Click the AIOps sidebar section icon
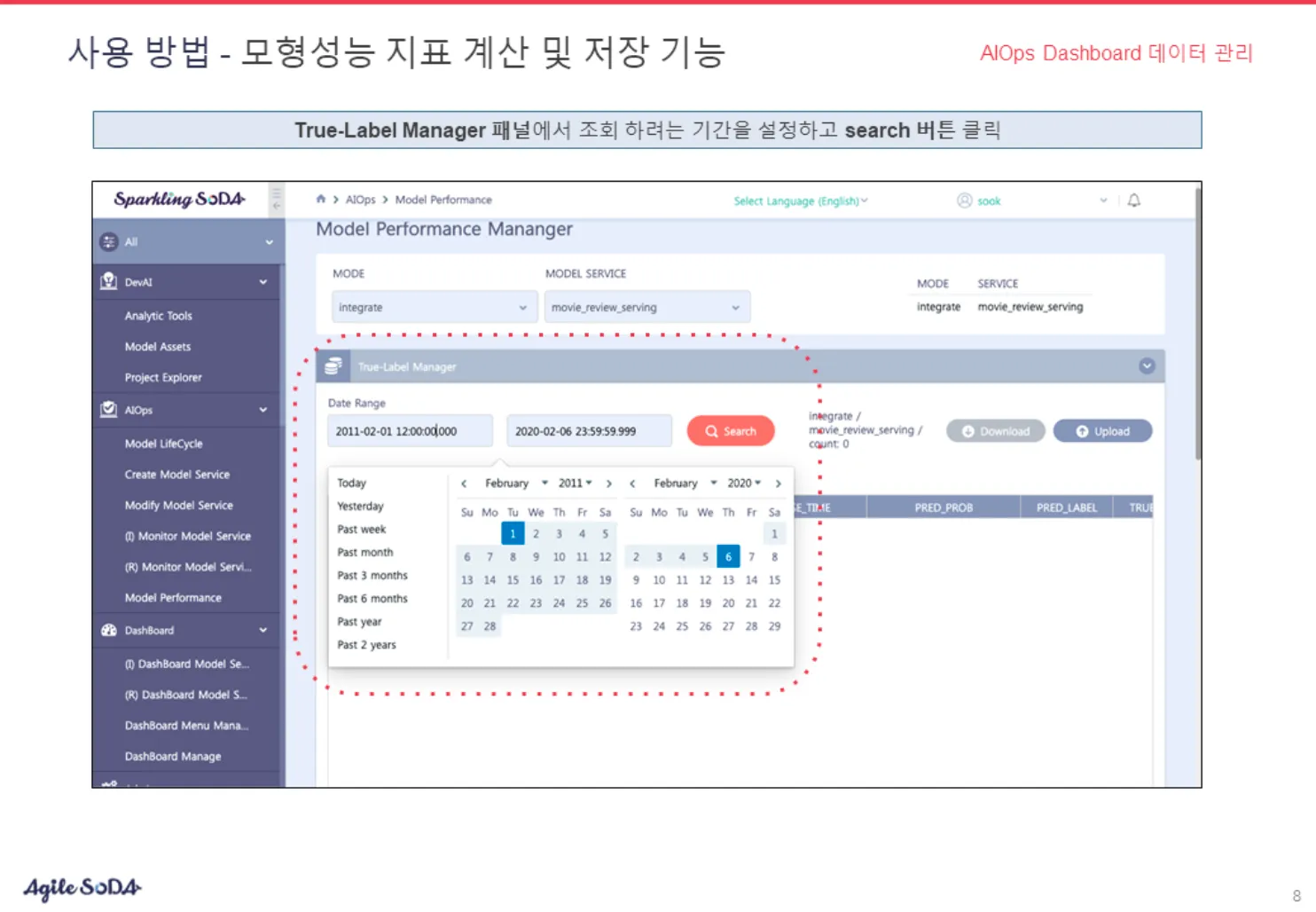The image size is (1316, 912). coord(109,410)
